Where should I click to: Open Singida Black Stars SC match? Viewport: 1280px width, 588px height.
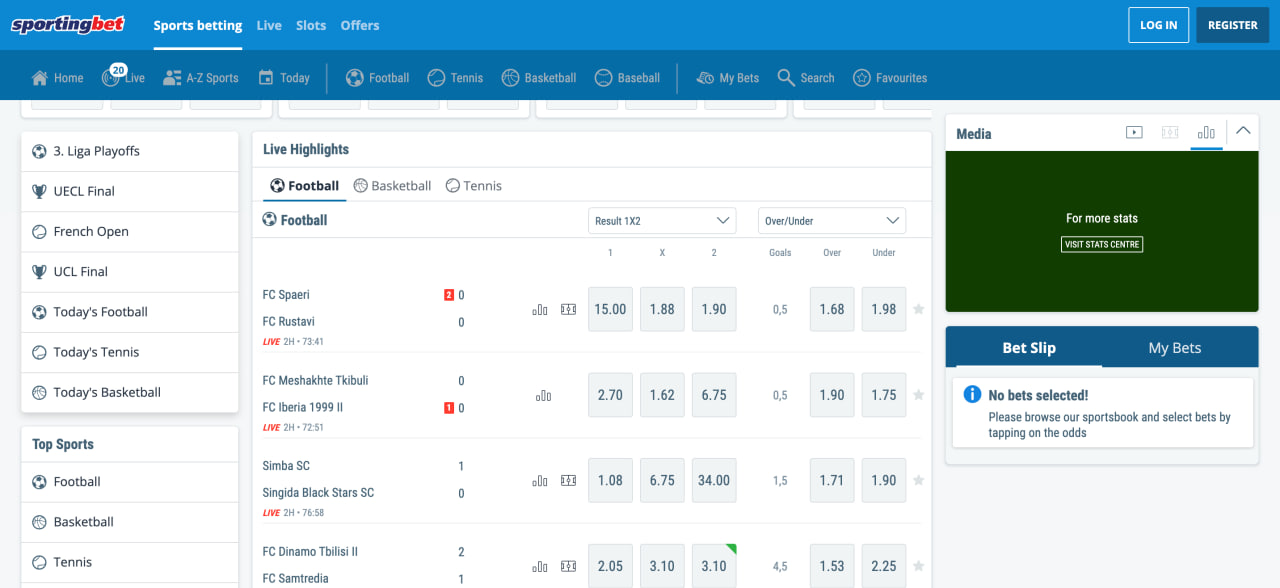318,493
